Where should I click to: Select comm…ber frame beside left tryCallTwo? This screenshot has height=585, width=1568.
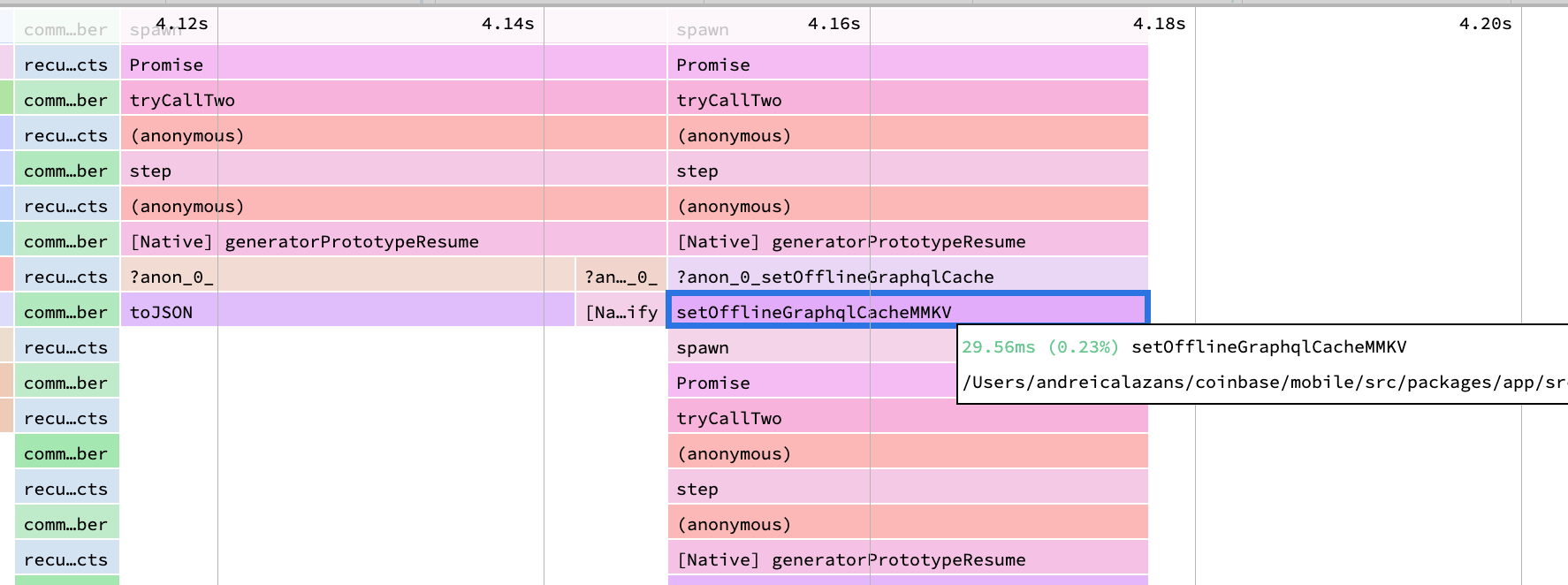(66, 98)
